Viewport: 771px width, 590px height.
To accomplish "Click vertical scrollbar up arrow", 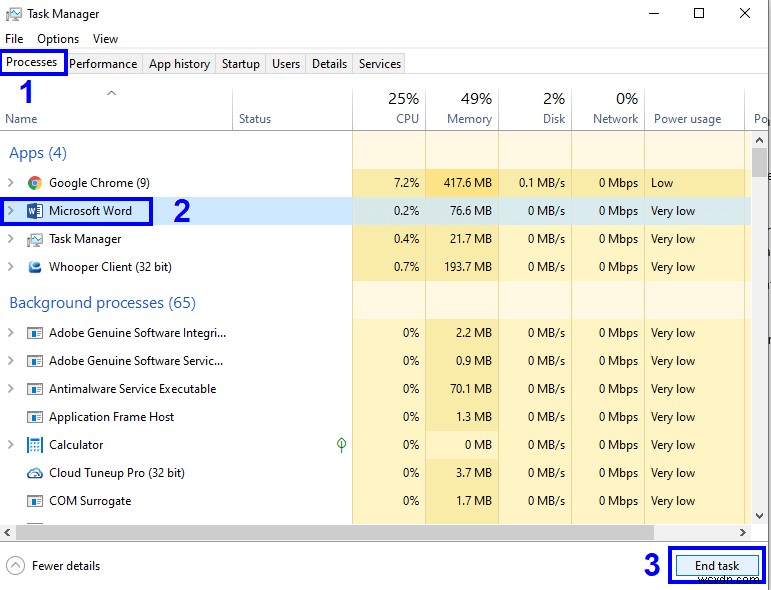I will point(759,140).
